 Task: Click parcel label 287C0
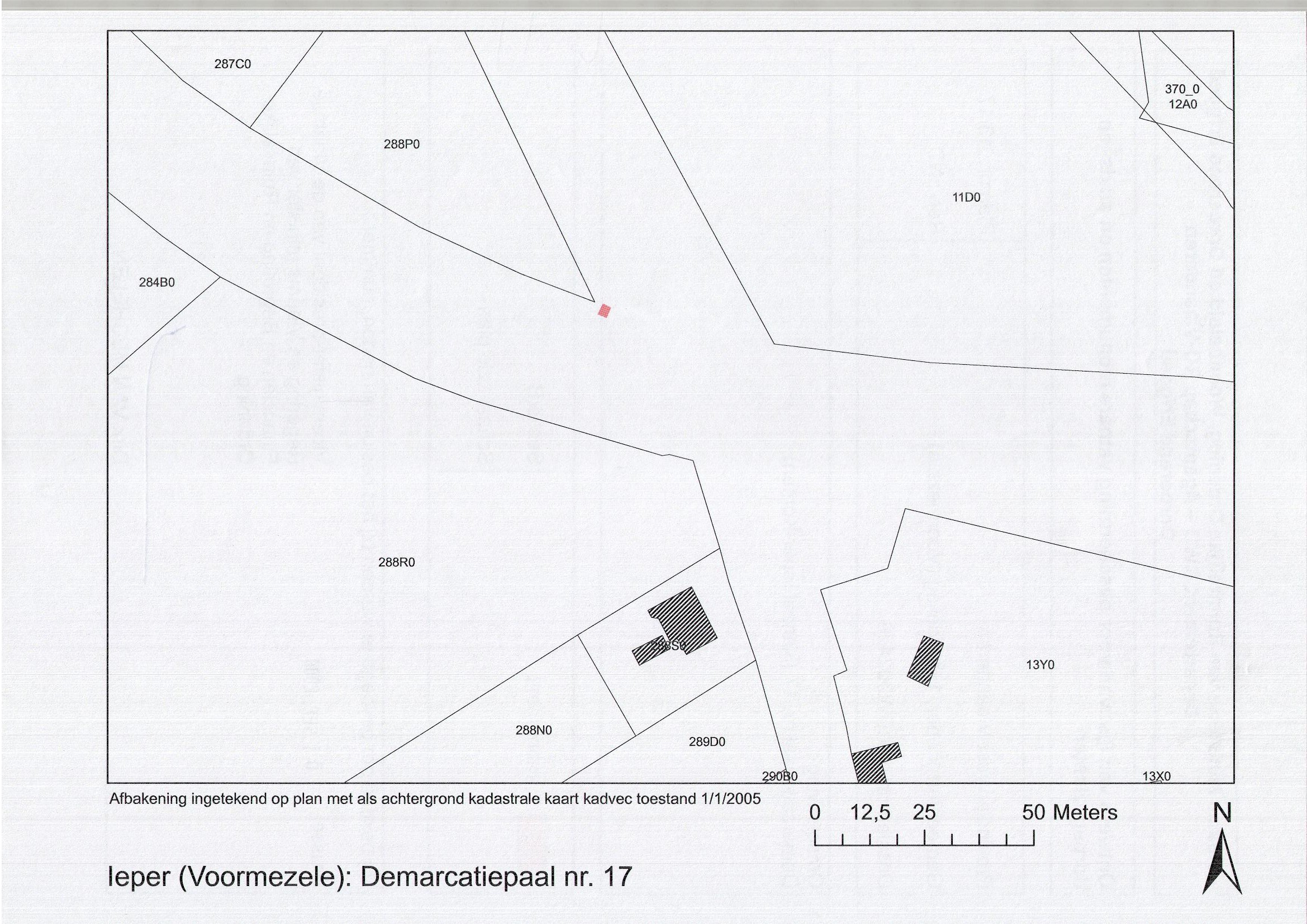232,64
